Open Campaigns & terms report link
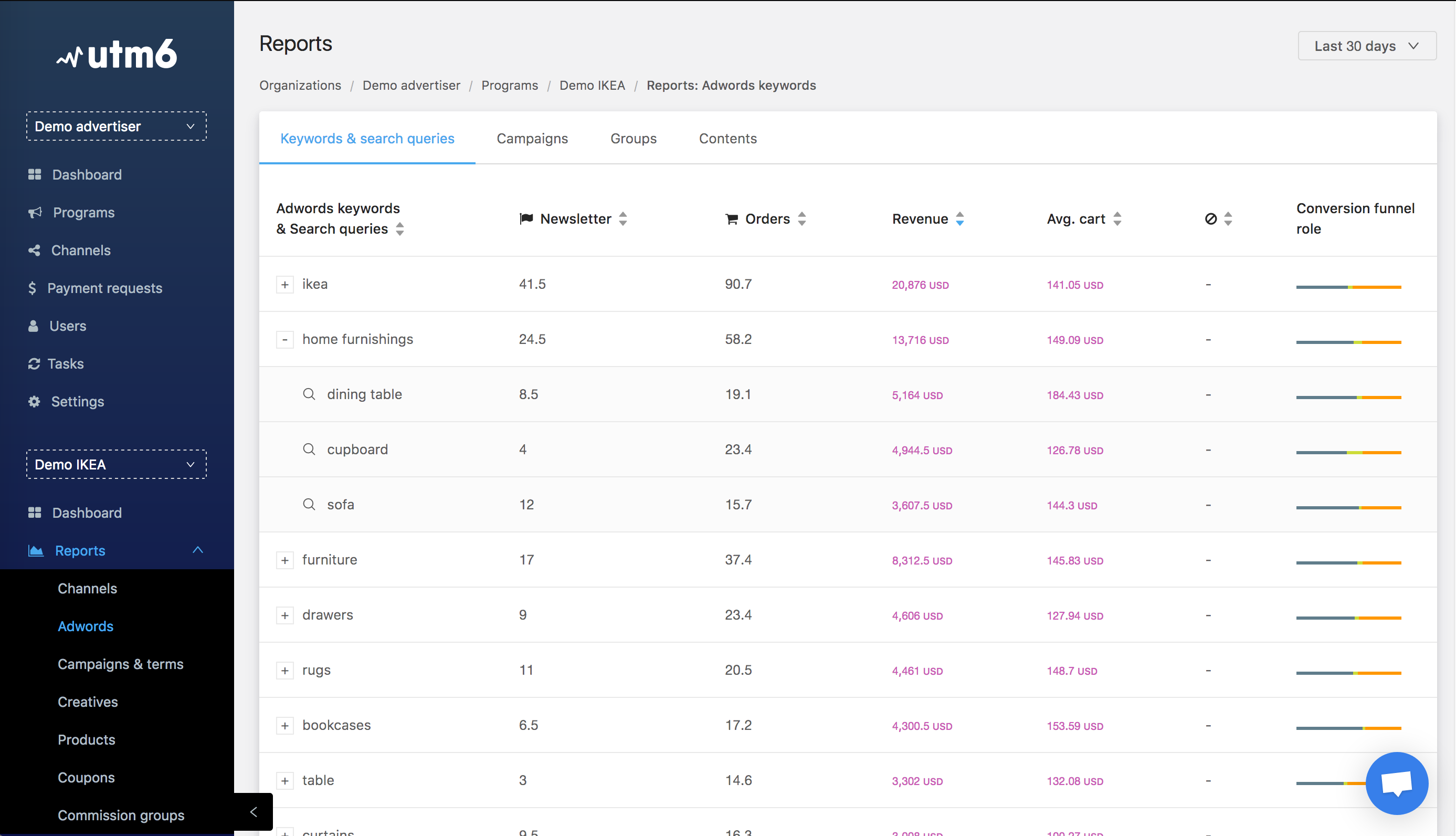Screen dimensions: 1456x836 pos(121,664)
